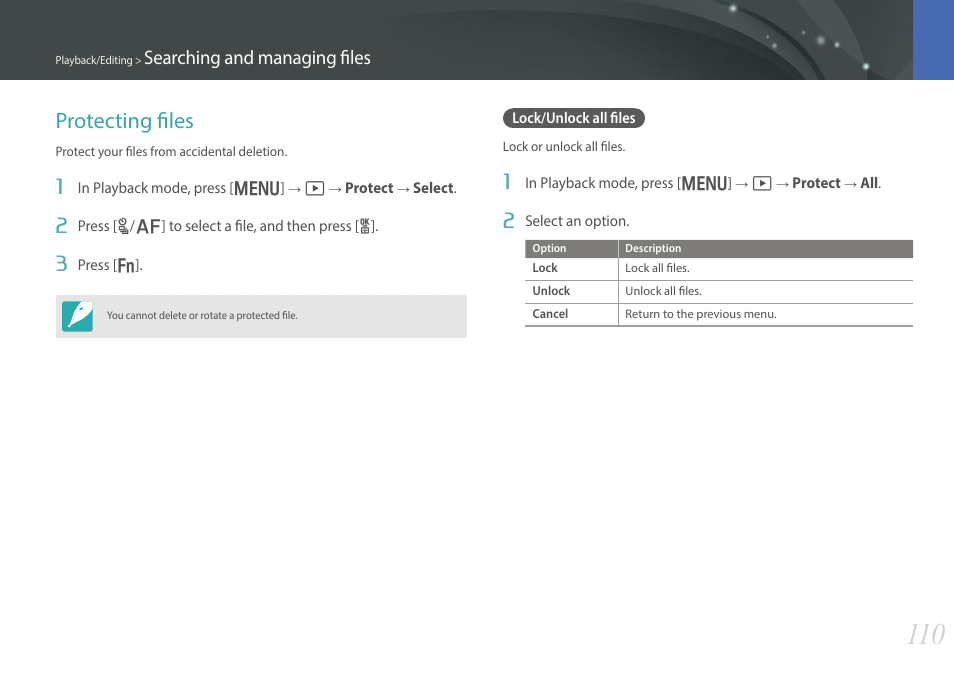Click the 'Lock all files.' description
The image size is (954, 676).
[x=657, y=268]
